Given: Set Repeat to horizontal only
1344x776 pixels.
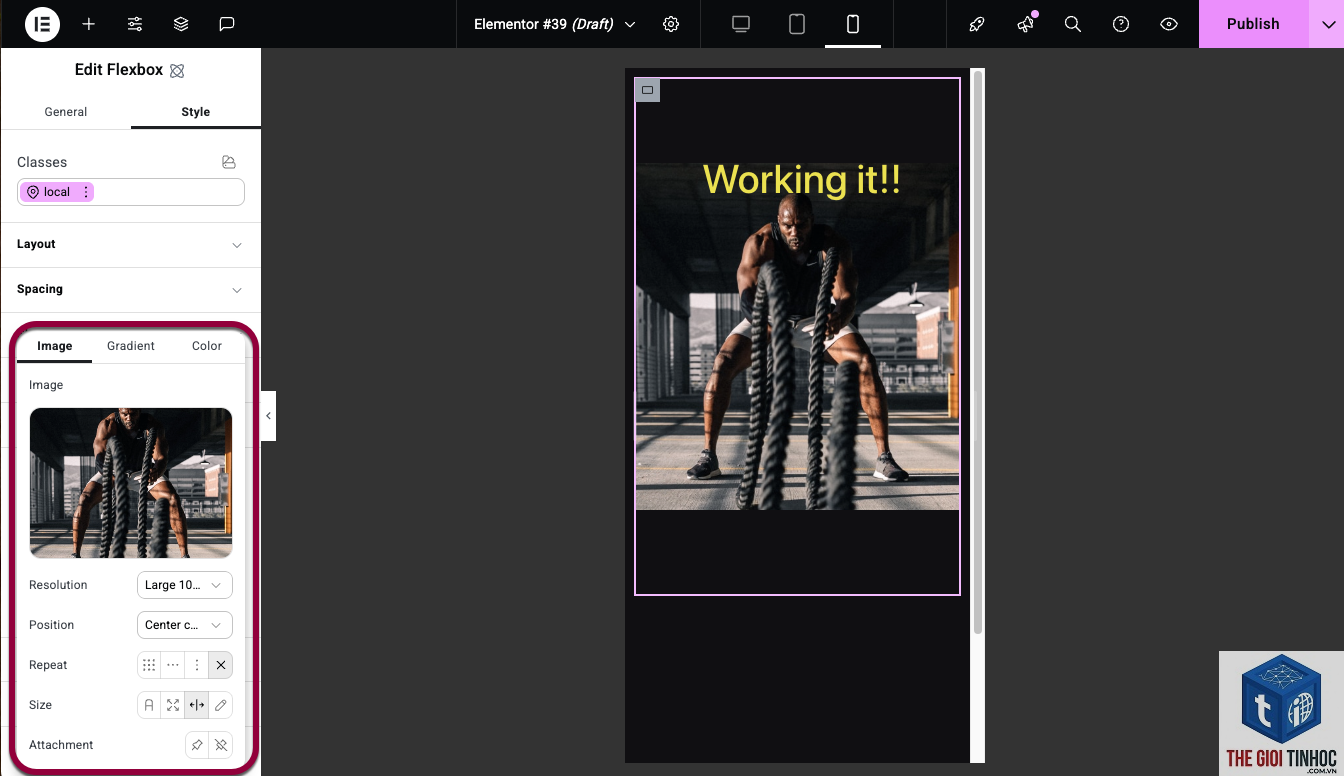Looking at the screenshot, I should [173, 665].
